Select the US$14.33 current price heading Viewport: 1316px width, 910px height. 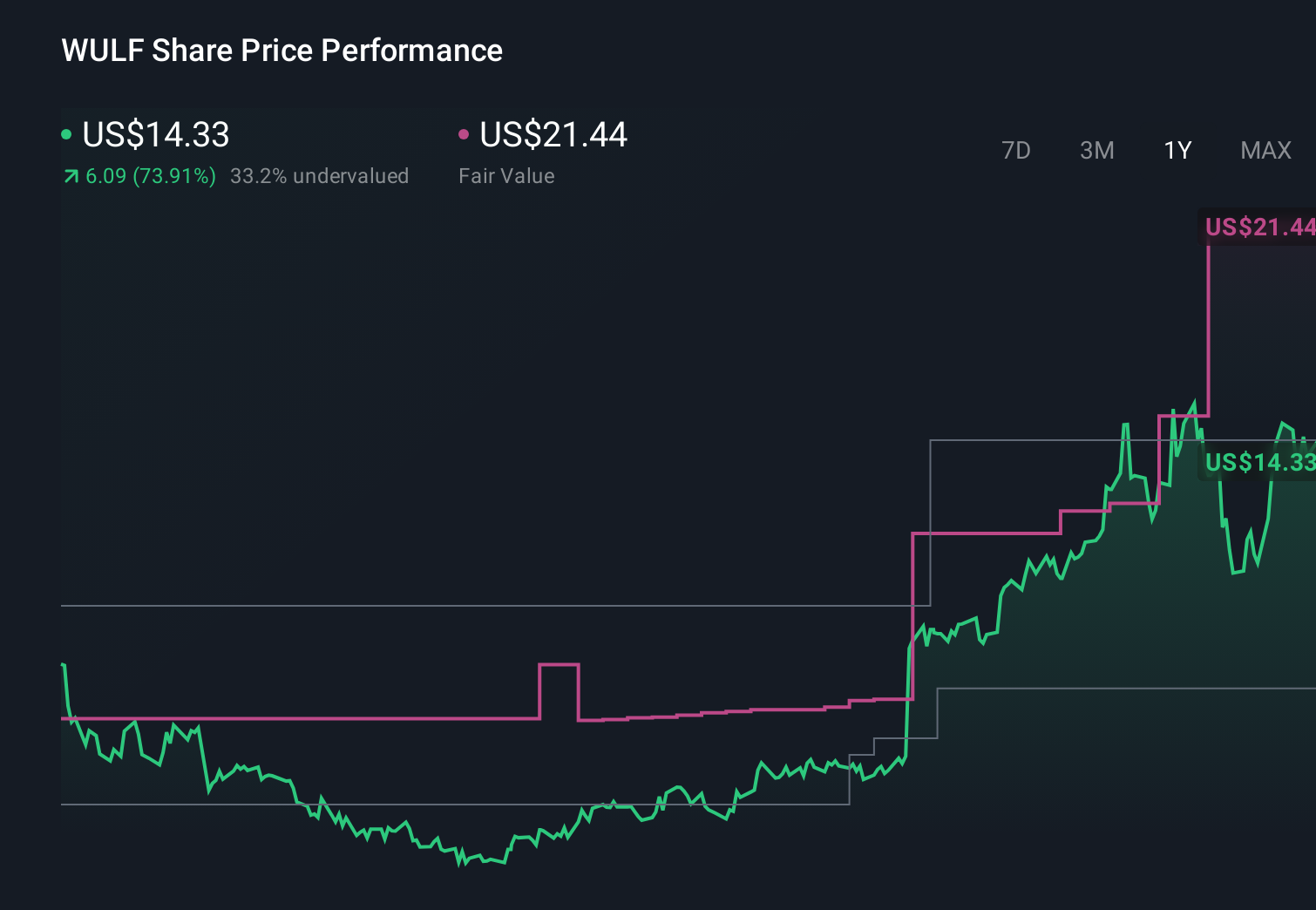155,135
